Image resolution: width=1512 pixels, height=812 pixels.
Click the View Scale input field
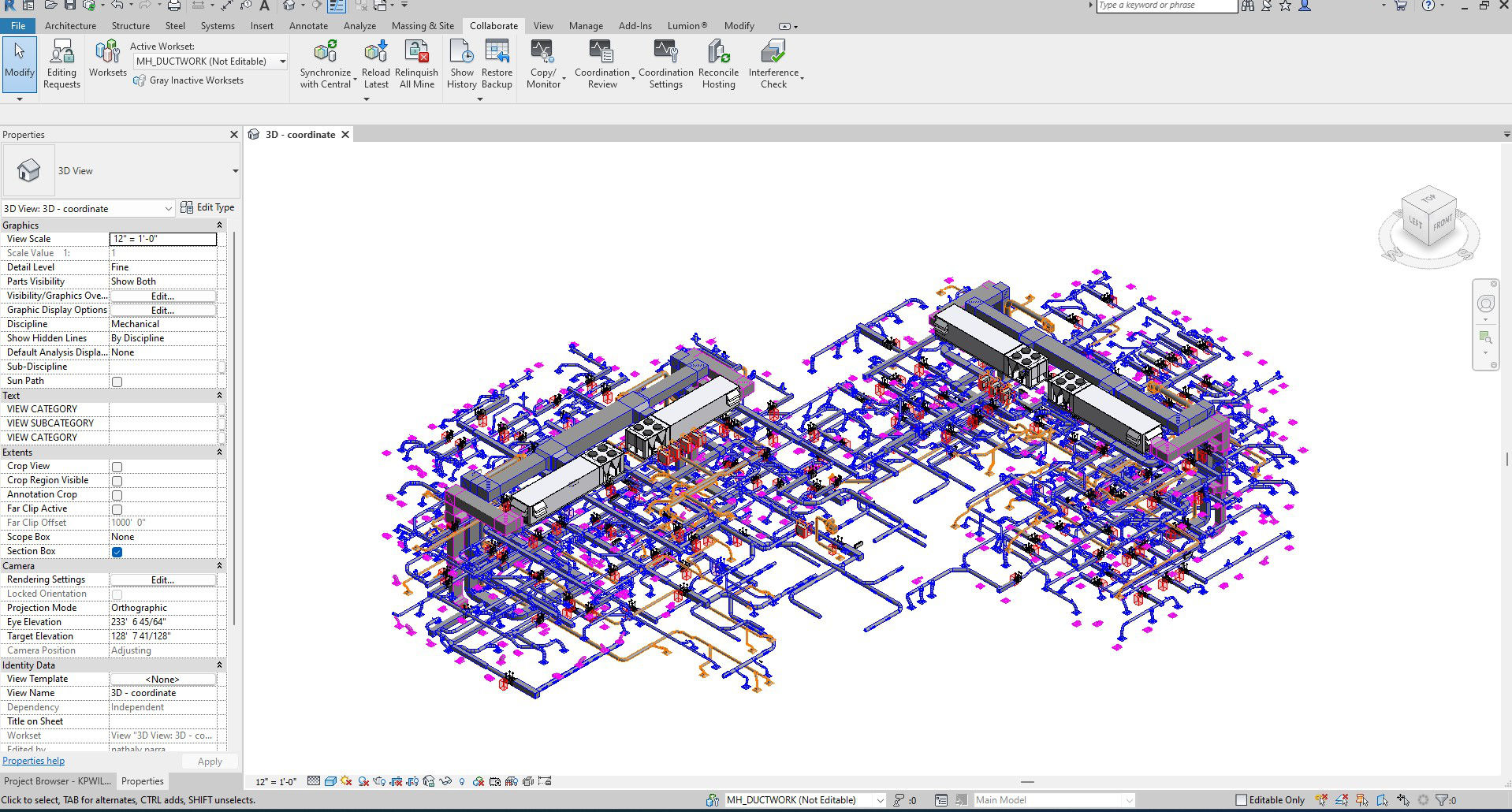pyautogui.click(x=162, y=239)
